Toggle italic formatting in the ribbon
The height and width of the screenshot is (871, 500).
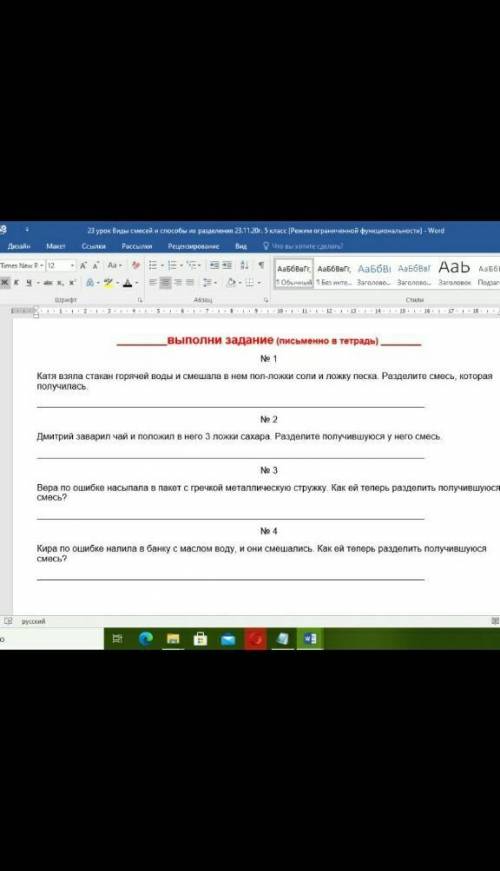click(x=16, y=283)
